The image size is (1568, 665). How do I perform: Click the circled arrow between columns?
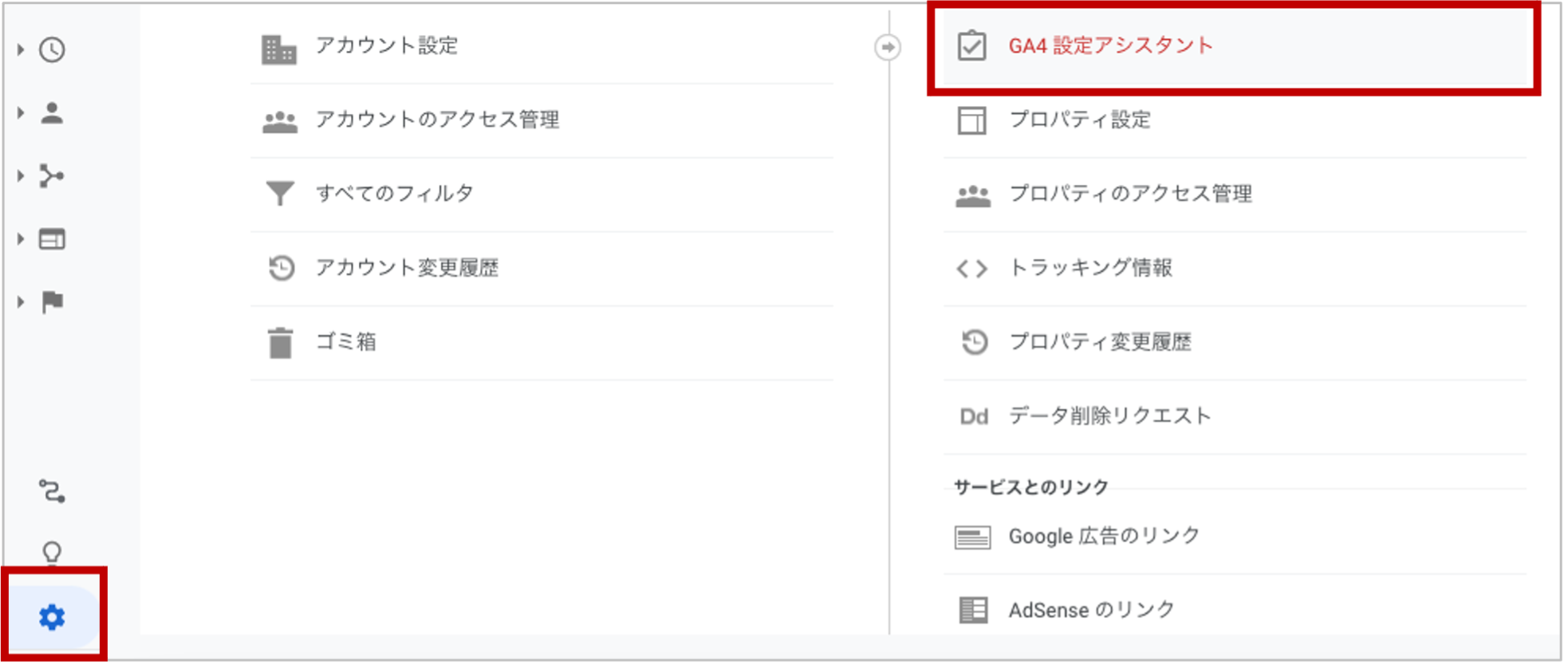pyautogui.click(x=888, y=47)
